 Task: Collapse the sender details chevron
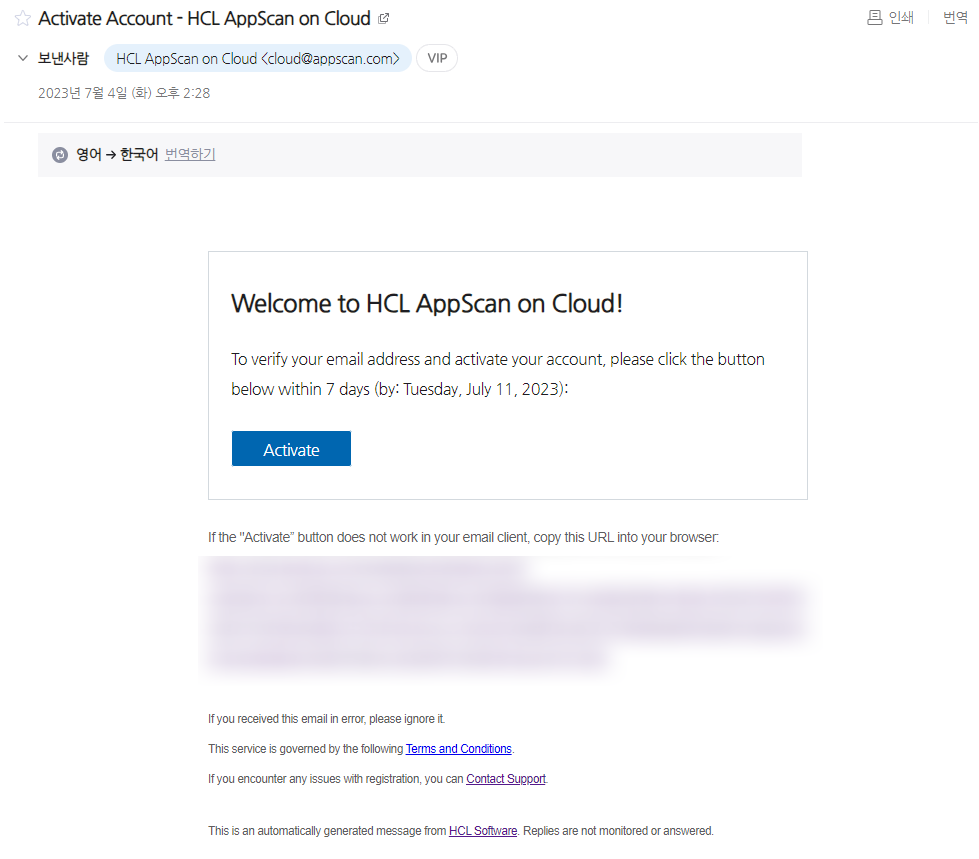click(23, 58)
